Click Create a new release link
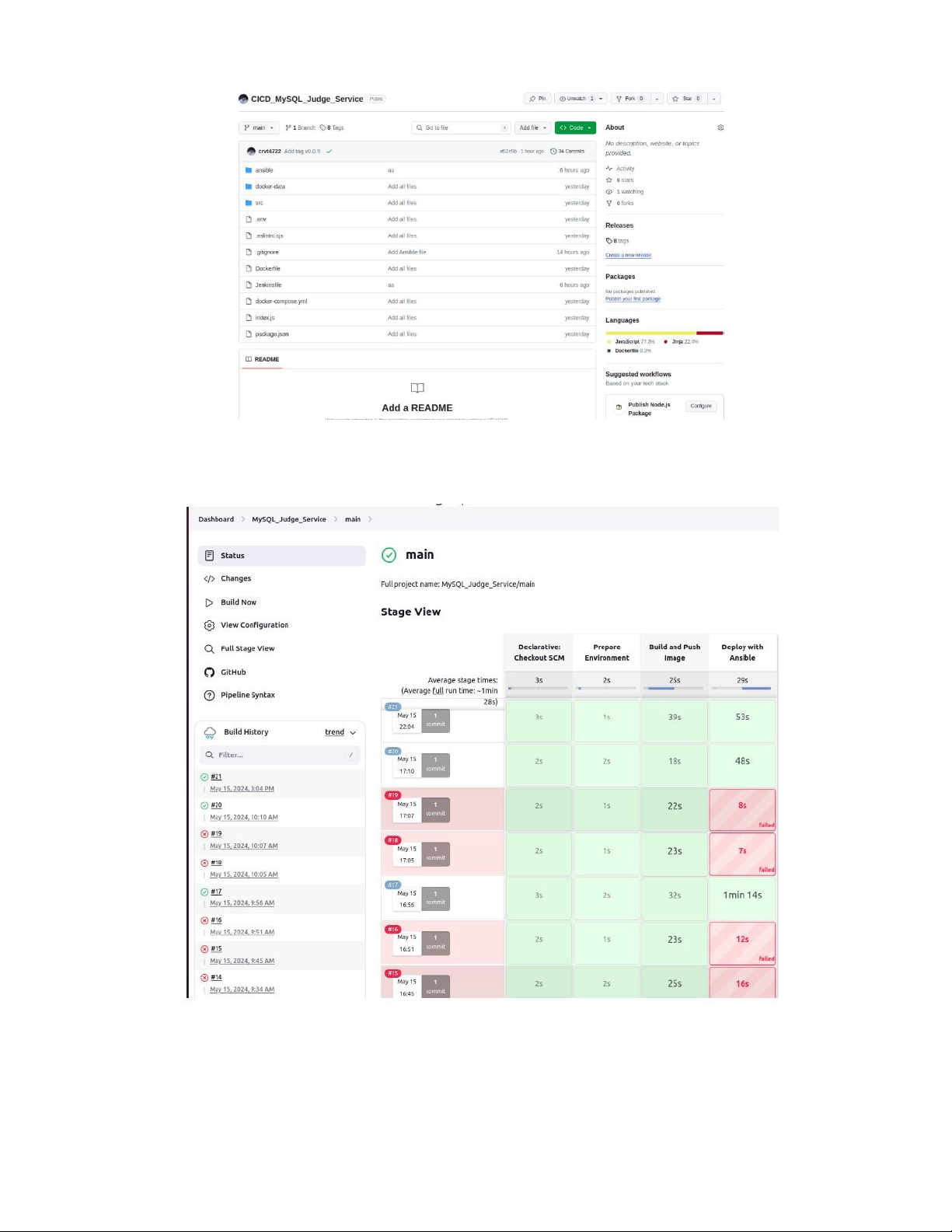Screen dimensions: 952x1232 pyautogui.click(x=628, y=255)
